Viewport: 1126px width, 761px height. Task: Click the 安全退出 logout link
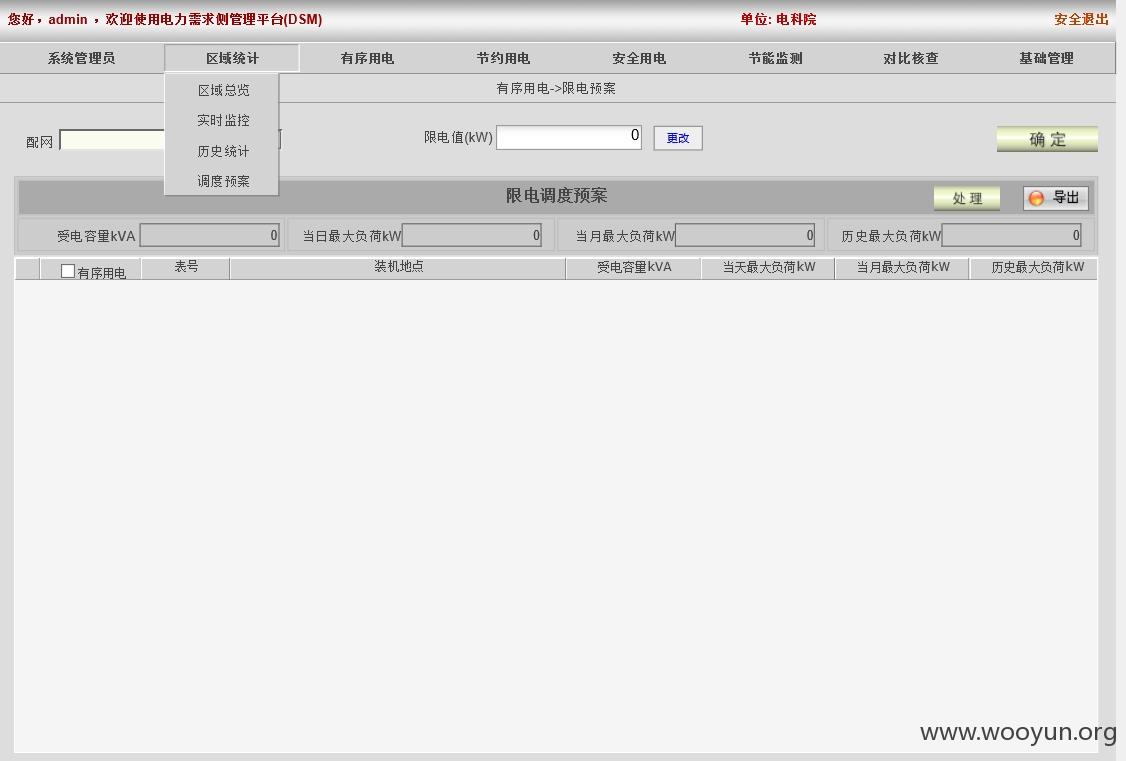(1081, 19)
